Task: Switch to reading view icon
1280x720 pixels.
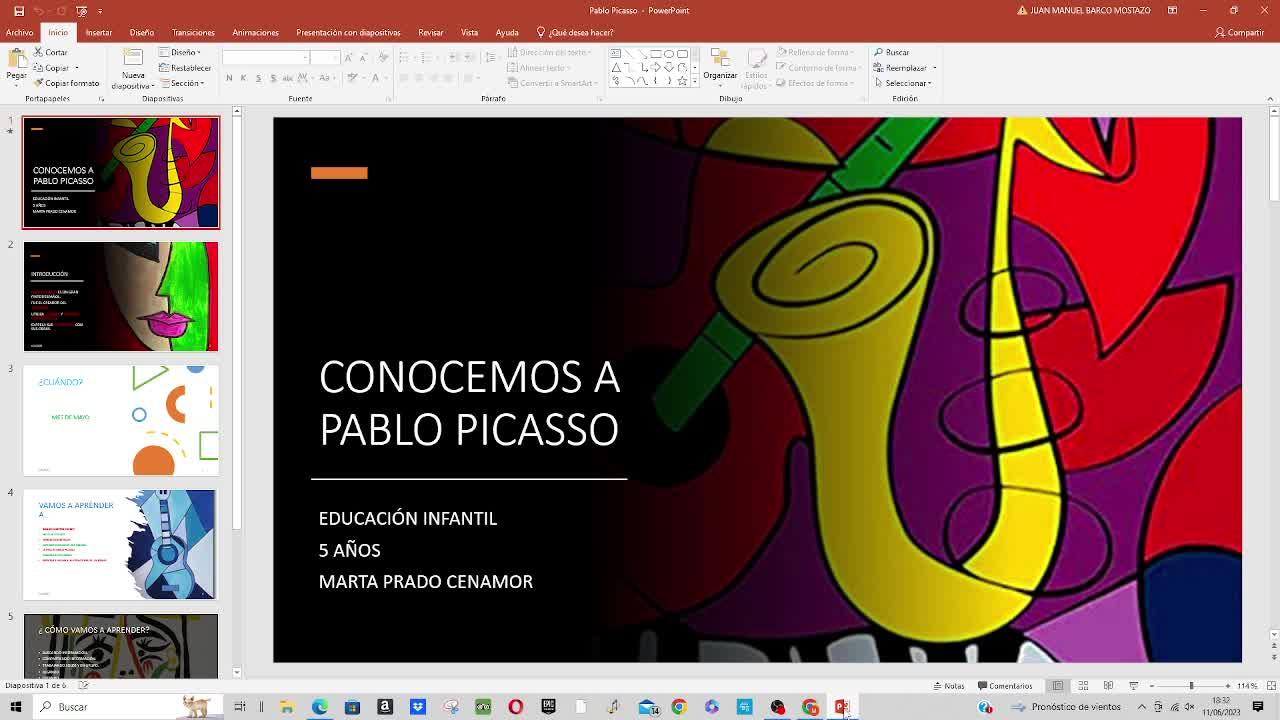Action: click(x=1108, y=686)
